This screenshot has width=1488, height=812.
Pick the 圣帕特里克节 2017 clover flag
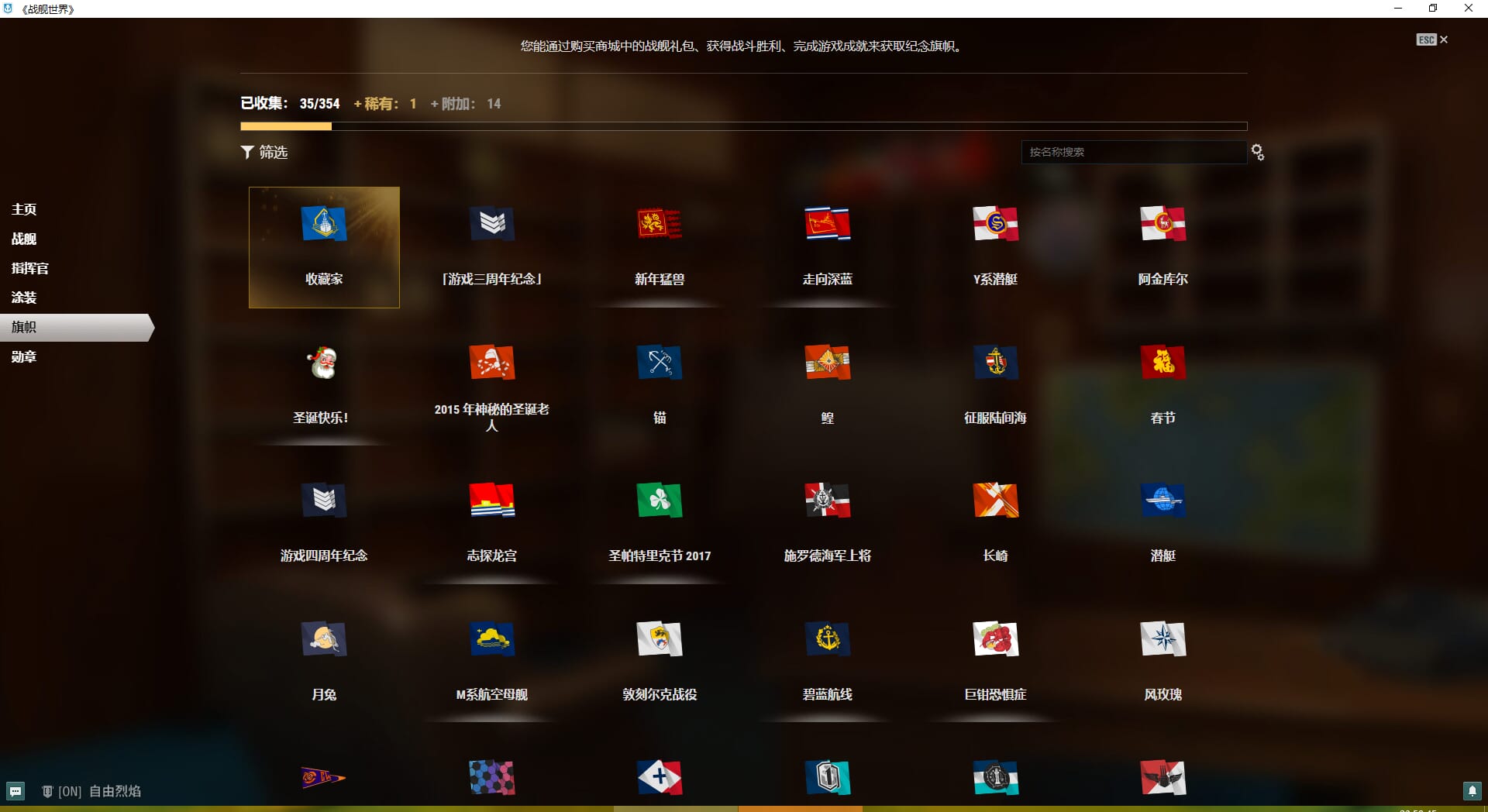[659, 501]
